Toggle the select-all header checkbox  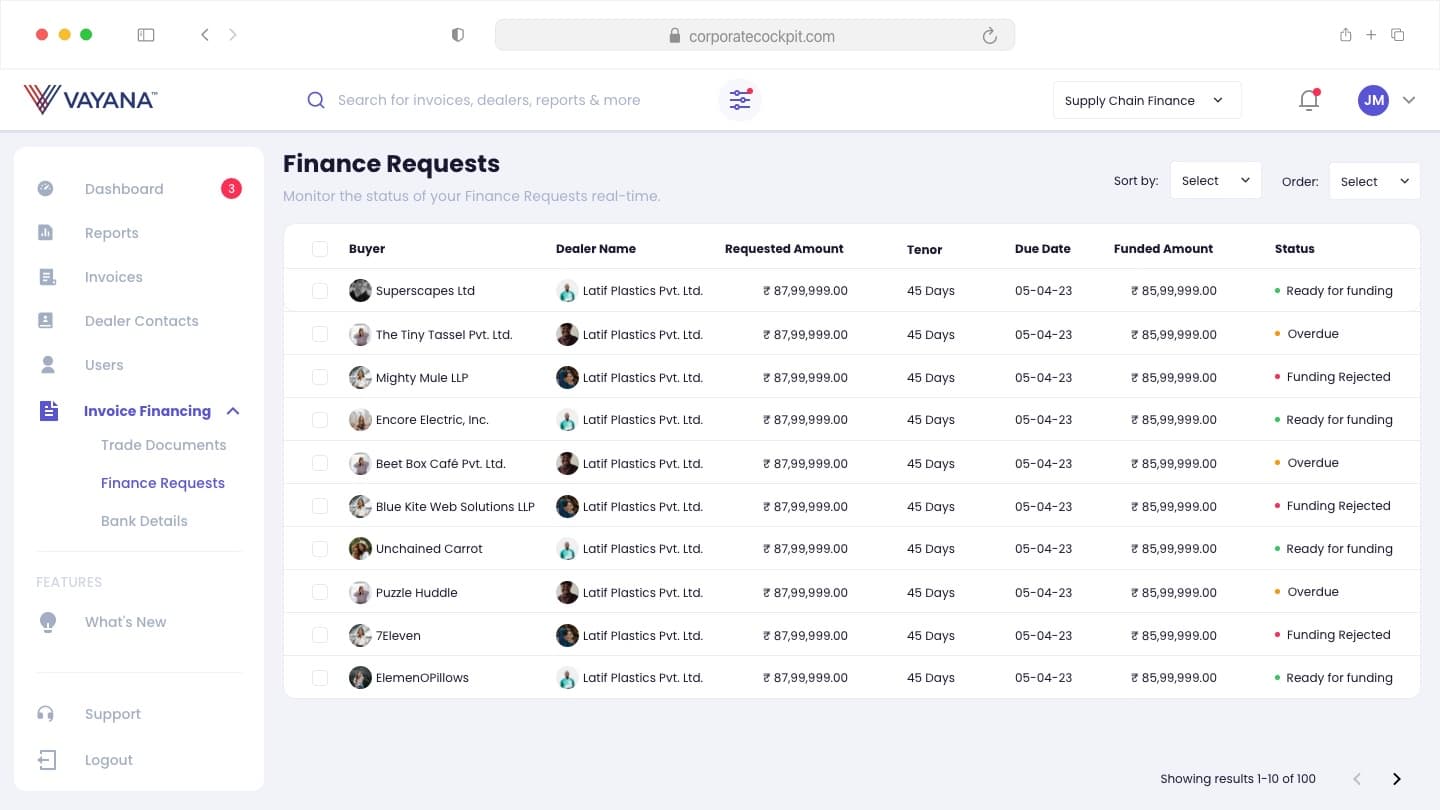(x=320, y=249)
